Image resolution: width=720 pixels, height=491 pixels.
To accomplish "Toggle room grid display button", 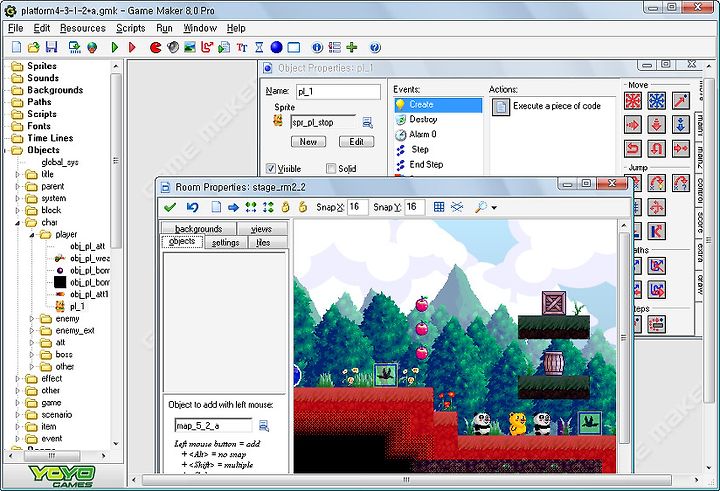I will point(439,207).
